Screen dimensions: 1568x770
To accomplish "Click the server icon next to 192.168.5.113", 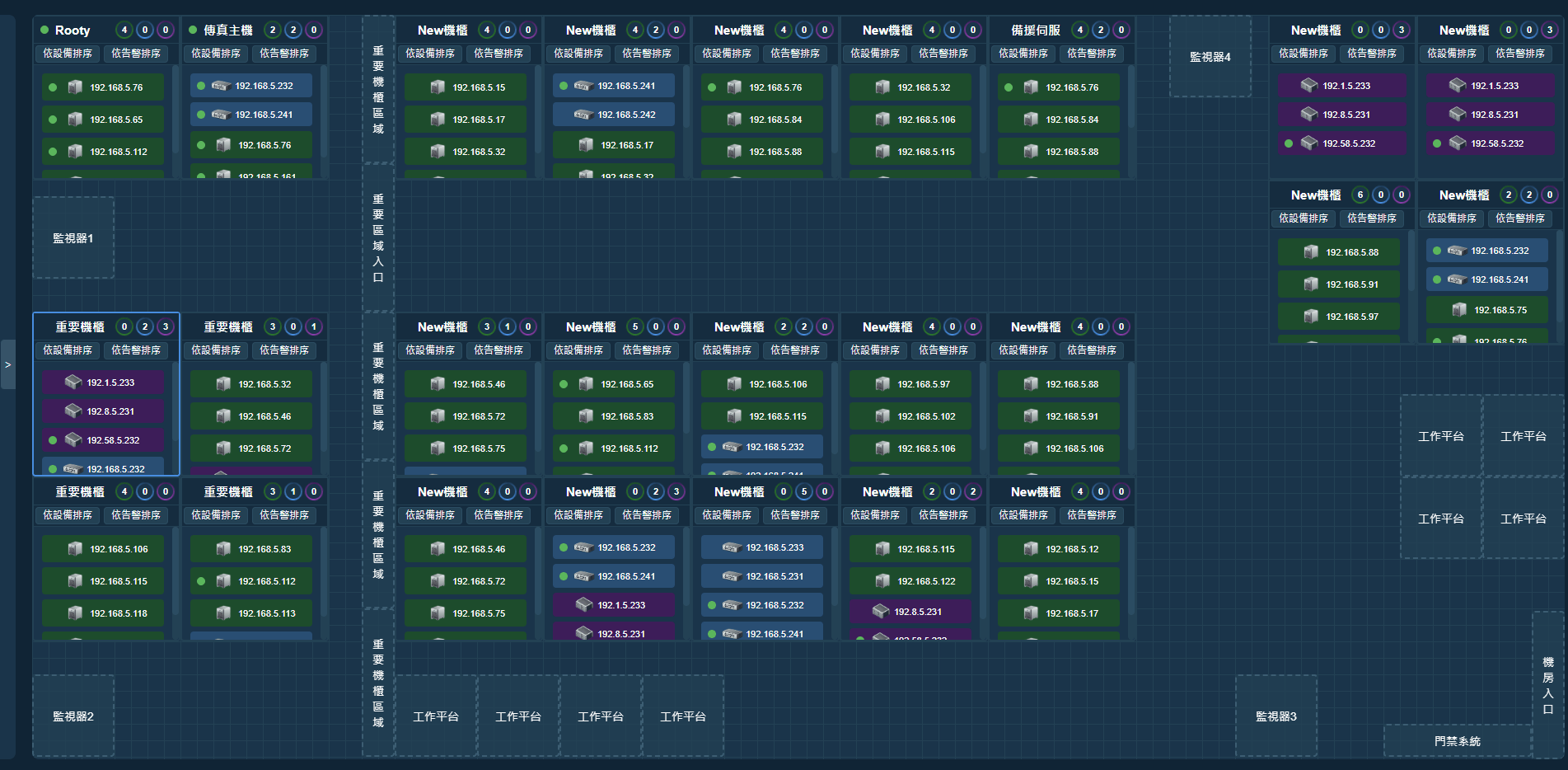I will (223, 613).
